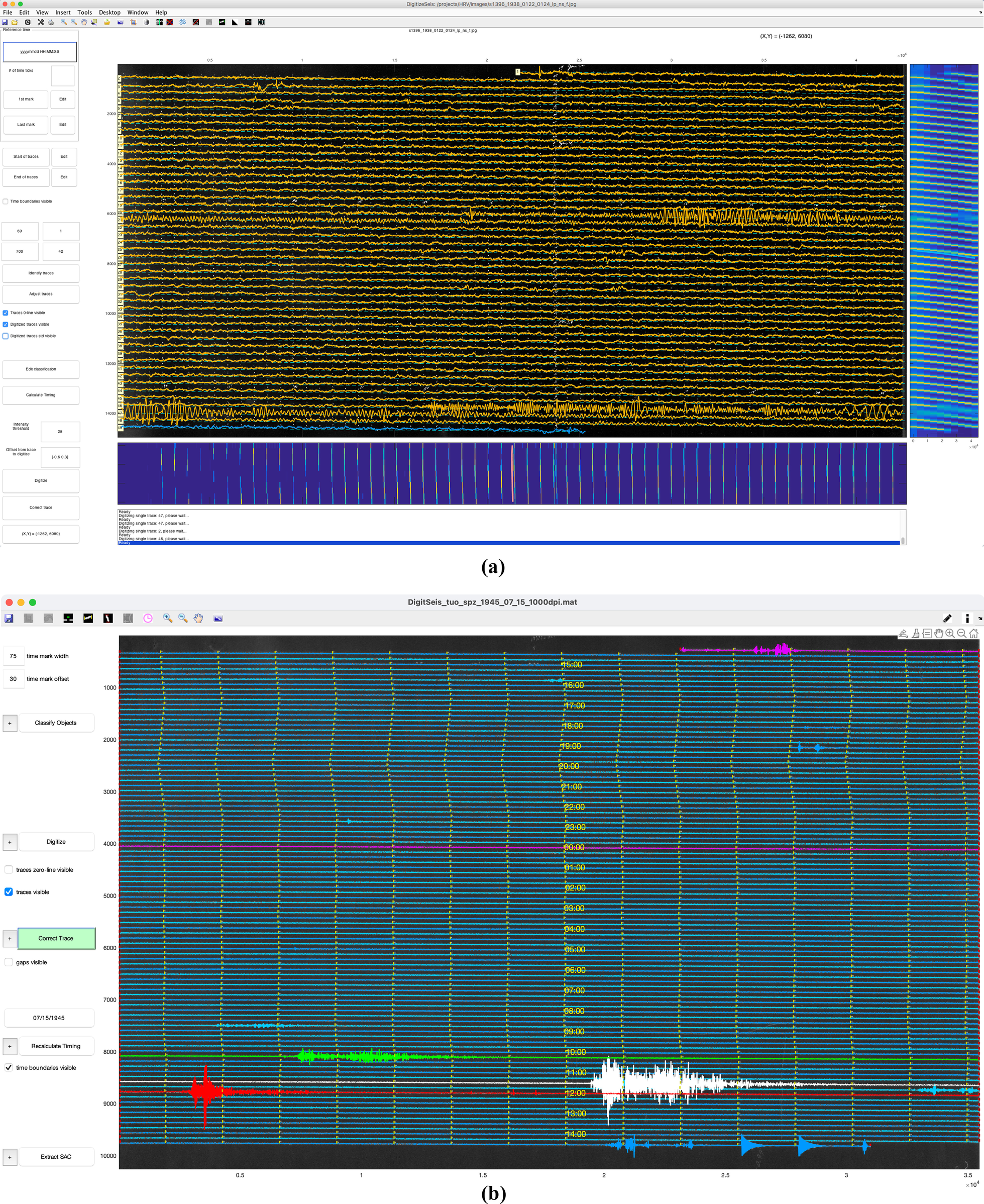Click the green 'Correct Trace' button
The height and width of the screenshot is (1204, 984).
56,939
